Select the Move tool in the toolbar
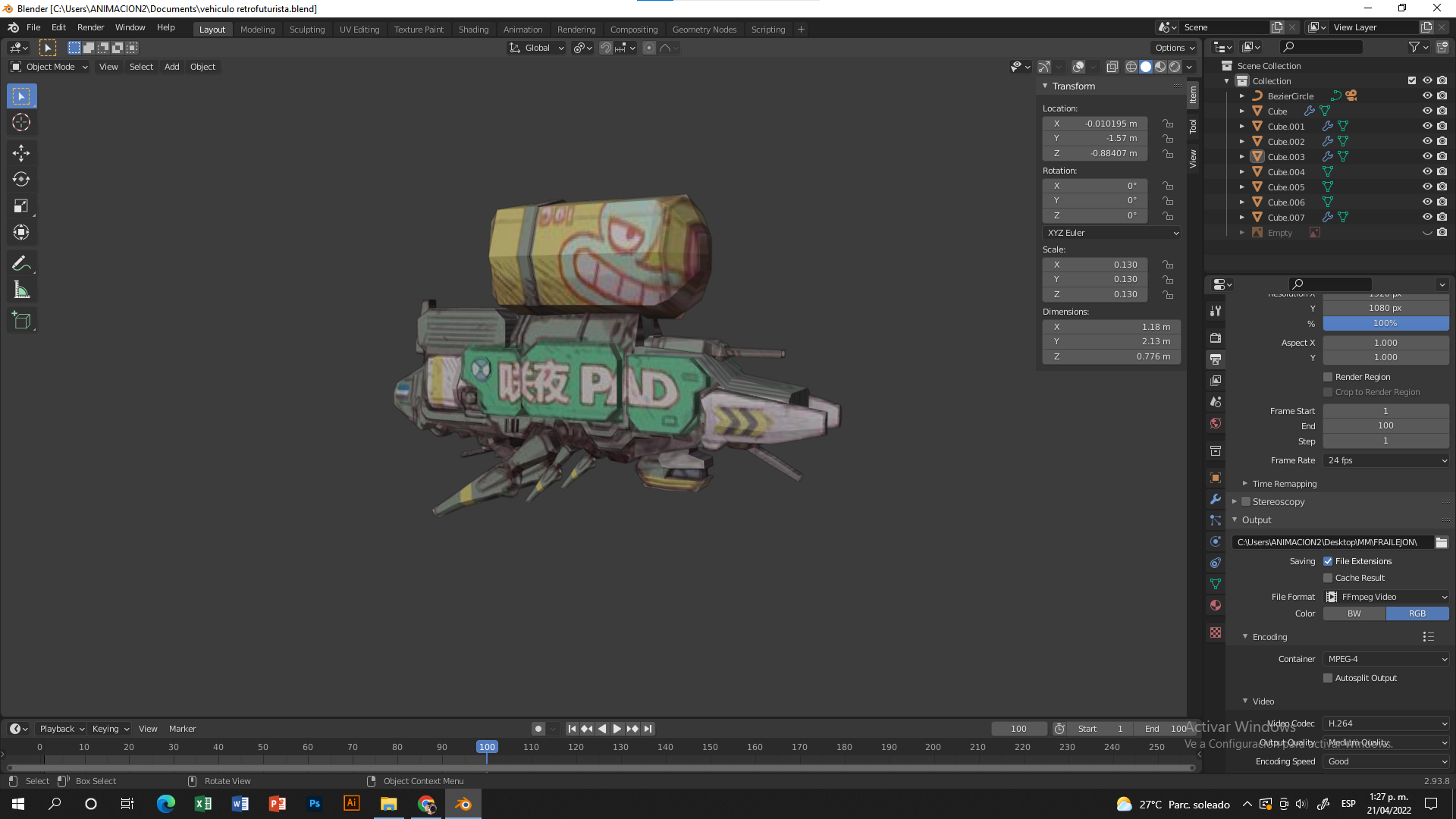 tap(21, 152)
